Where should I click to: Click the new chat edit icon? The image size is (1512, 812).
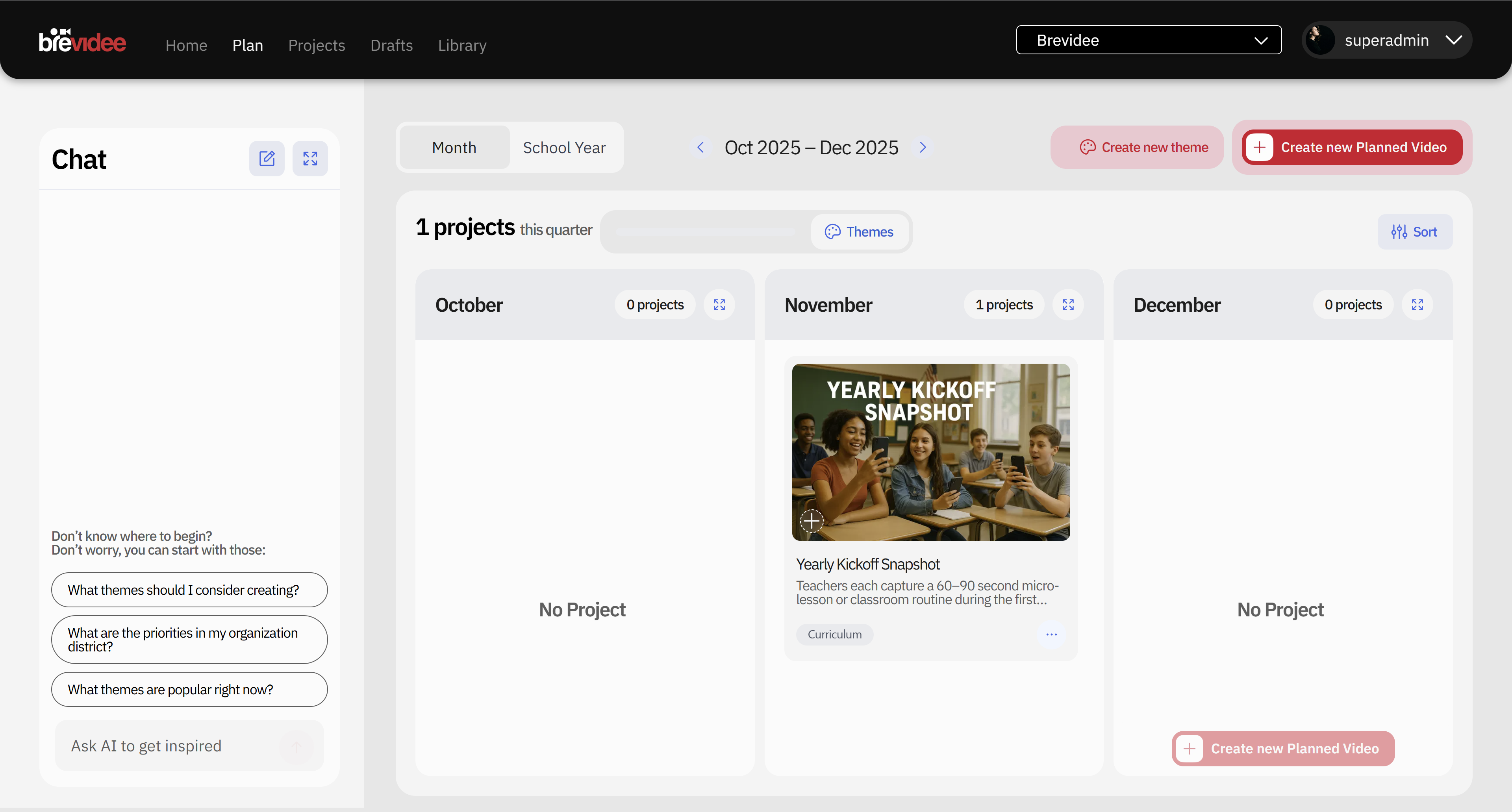[267, 158]
